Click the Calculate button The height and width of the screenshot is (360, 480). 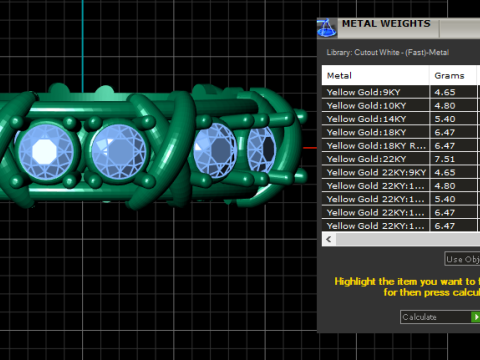[x=440, y=317]
